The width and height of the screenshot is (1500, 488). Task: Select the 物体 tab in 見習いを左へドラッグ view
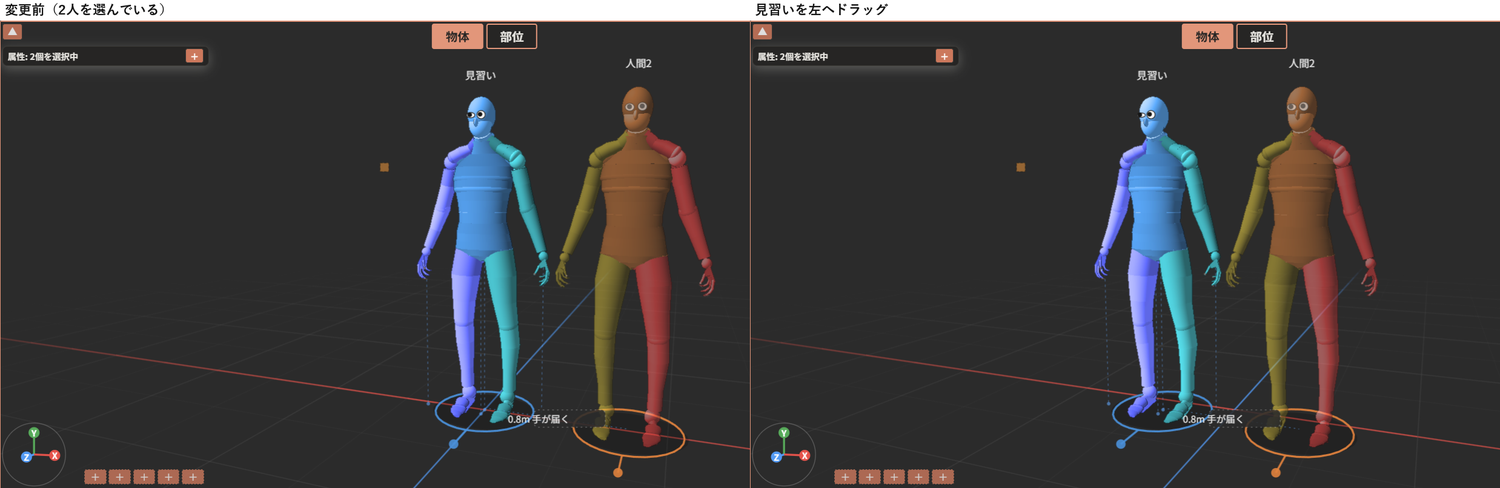click(1208, 37)
